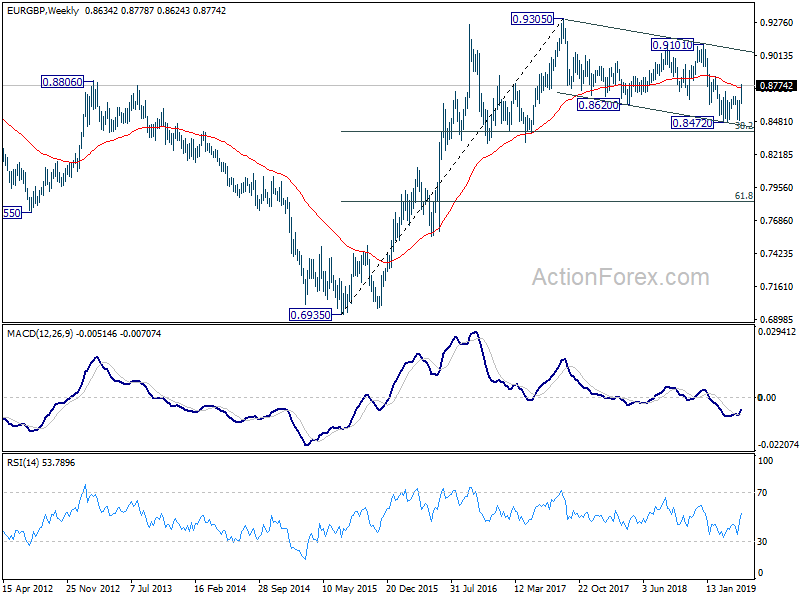
Task: Select the MACD(12,26,9) indicator label
Action: coord(40,334)
